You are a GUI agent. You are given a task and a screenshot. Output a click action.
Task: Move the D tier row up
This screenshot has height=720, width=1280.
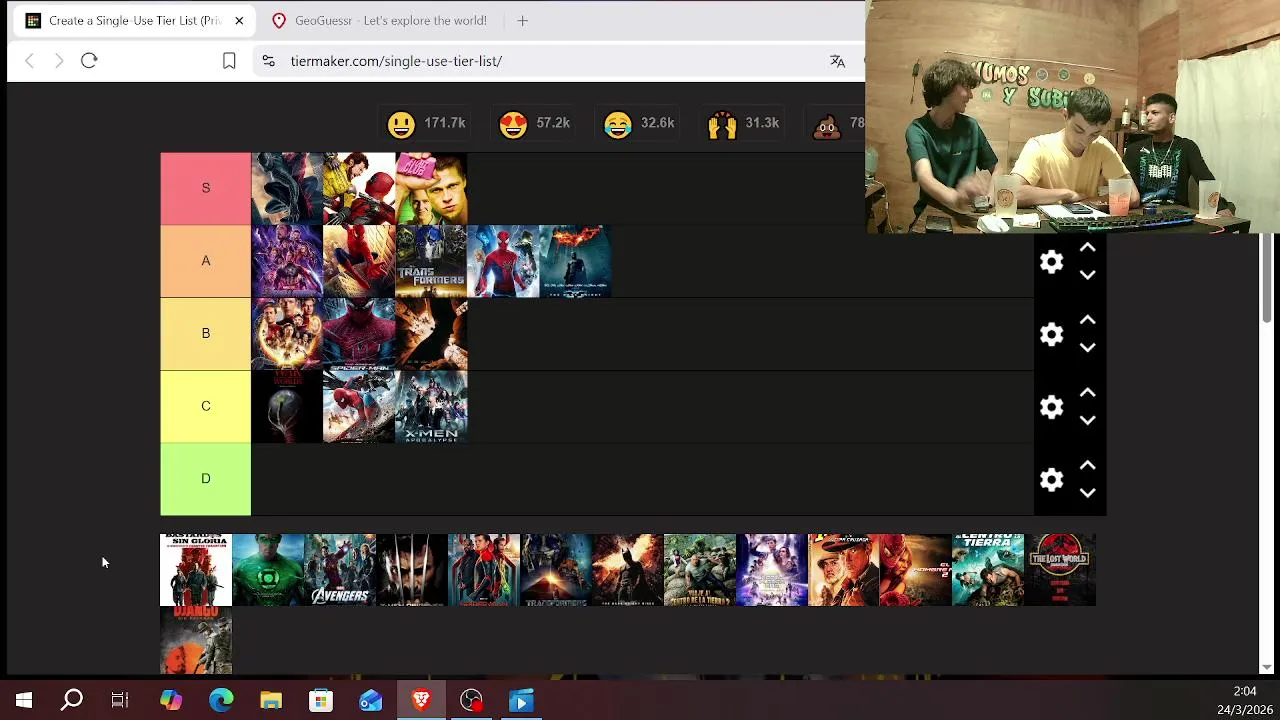pyautogui.click(x=1088, y=466)
